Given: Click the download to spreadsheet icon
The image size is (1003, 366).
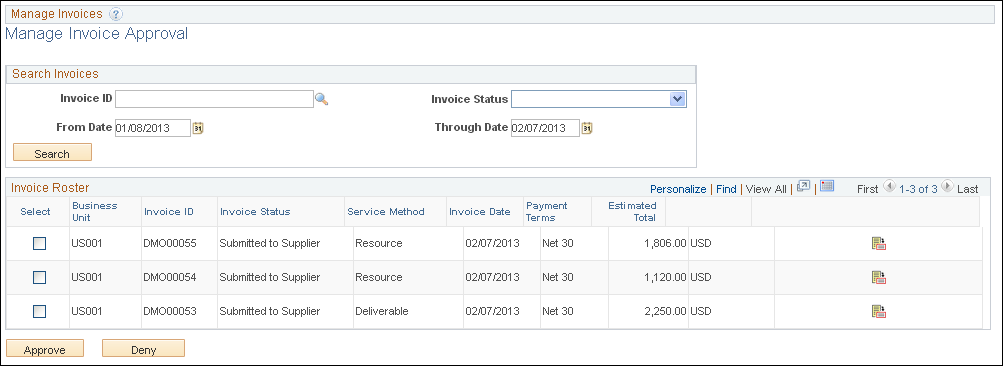Looking at the screenshot, I should pyautogui.click(x=826, y=186).
